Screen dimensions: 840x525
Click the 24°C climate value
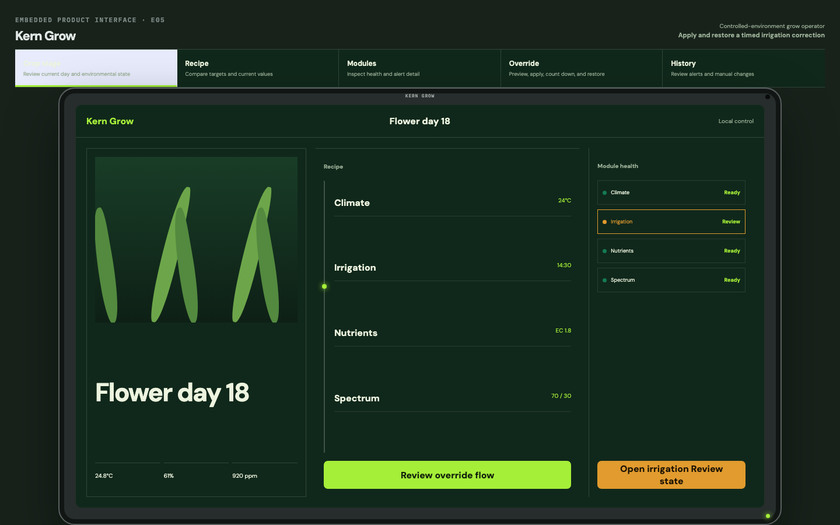point(565,200)
